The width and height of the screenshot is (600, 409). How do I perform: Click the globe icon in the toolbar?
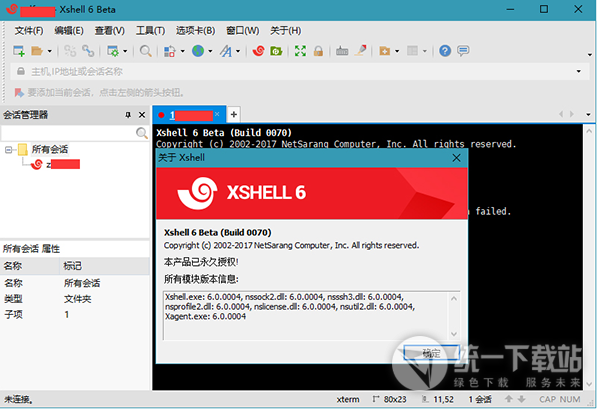[199, 51]
